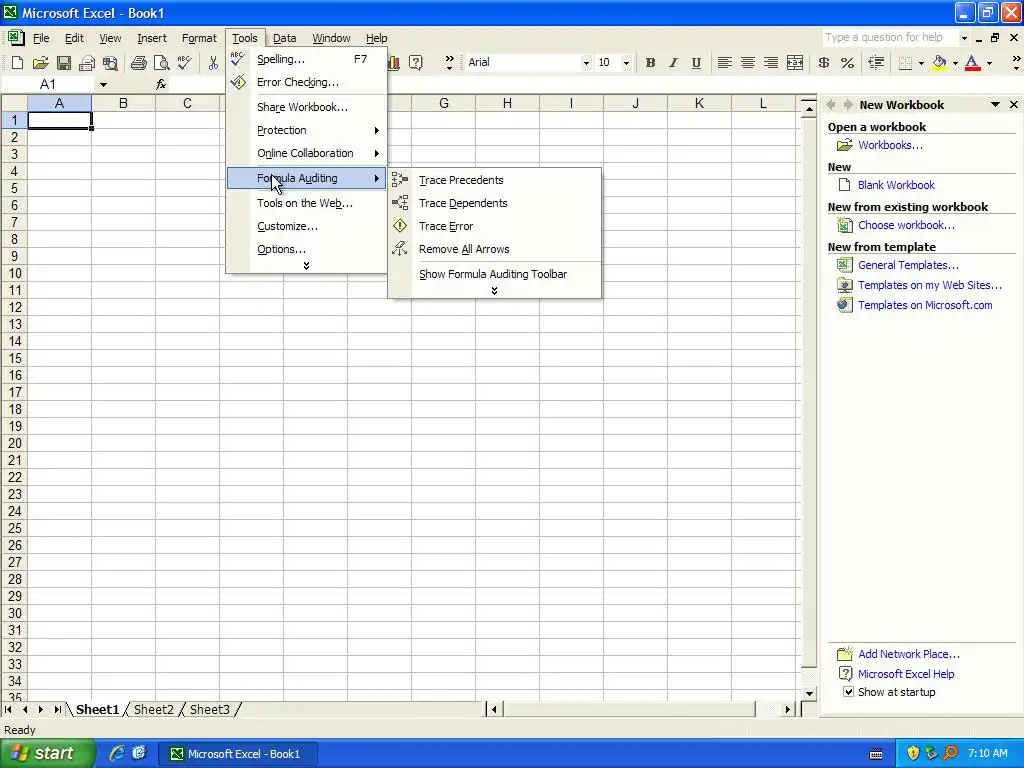Uncheck the Show at startup checkbox
This screenshot has width=1024, height=768.
click(x=848, y=692)
